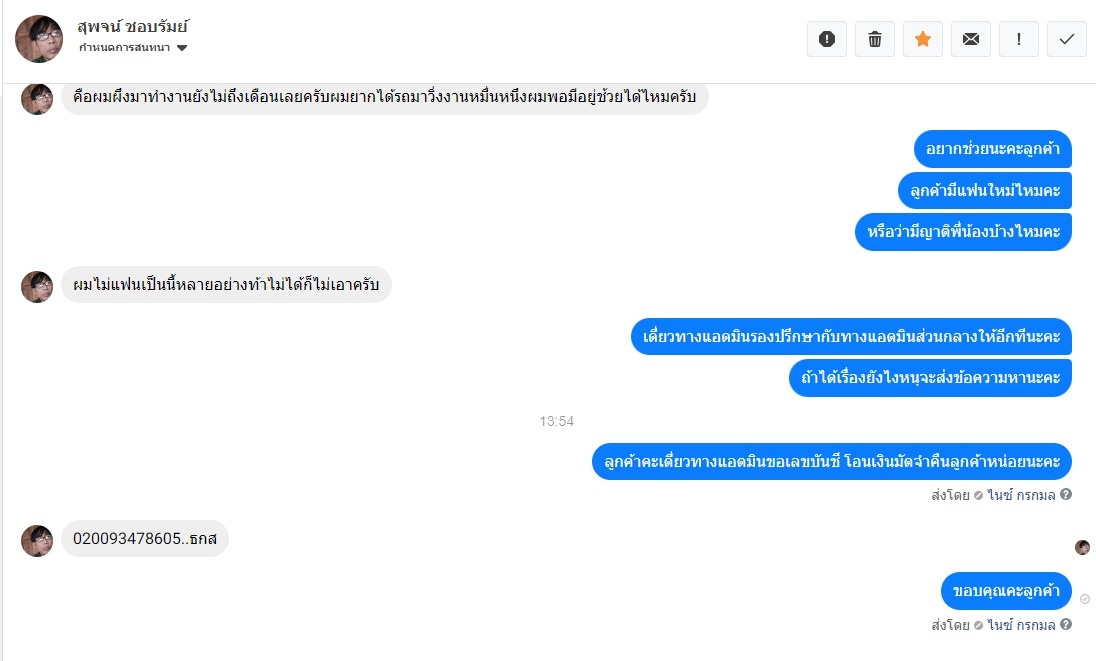The image size is (1096, 661).
Task: Click the sender name ไนซ์ กรกมล under 13:54 message
Action: pos(1021,495)
